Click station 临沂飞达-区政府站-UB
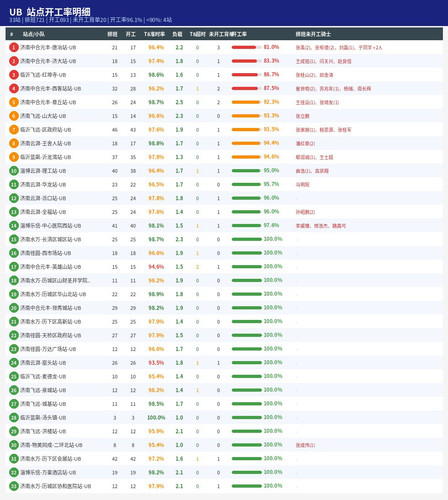Viewport: 448px width, 500px height. click(x=46, y=130)
